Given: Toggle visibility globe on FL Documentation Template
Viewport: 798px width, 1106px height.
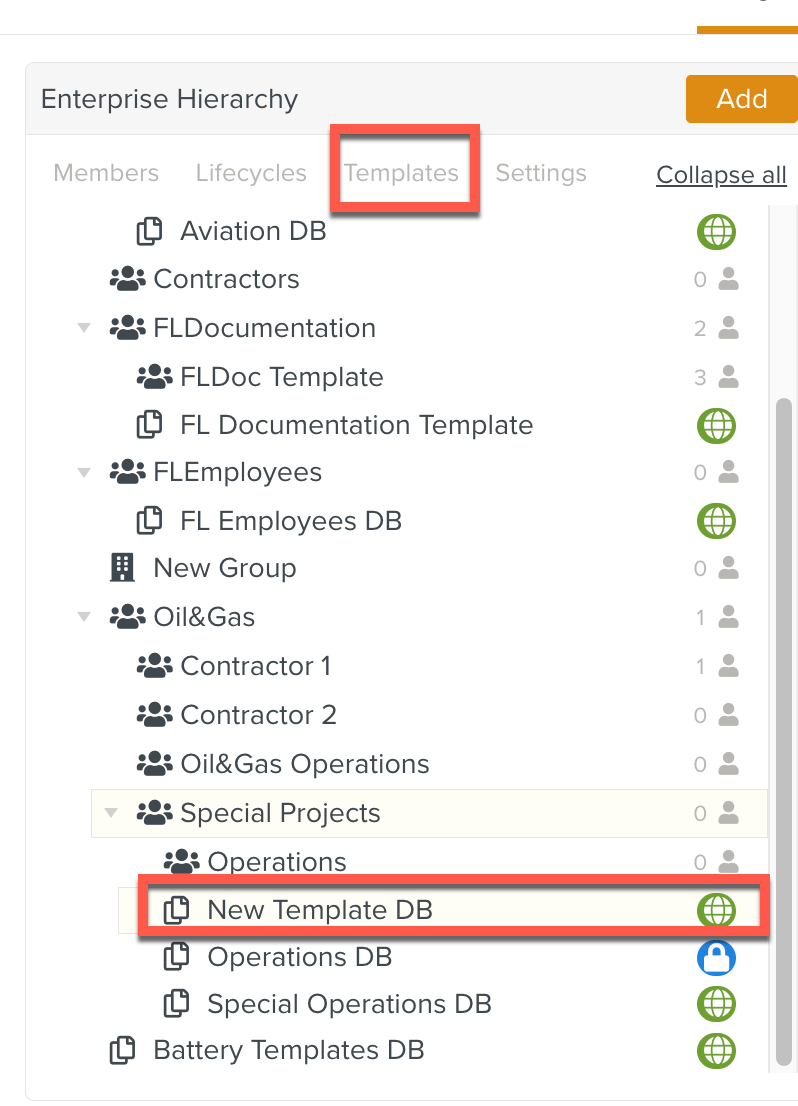Looking at the screenshot, I should pyautogui.click(x=716, y=425).
